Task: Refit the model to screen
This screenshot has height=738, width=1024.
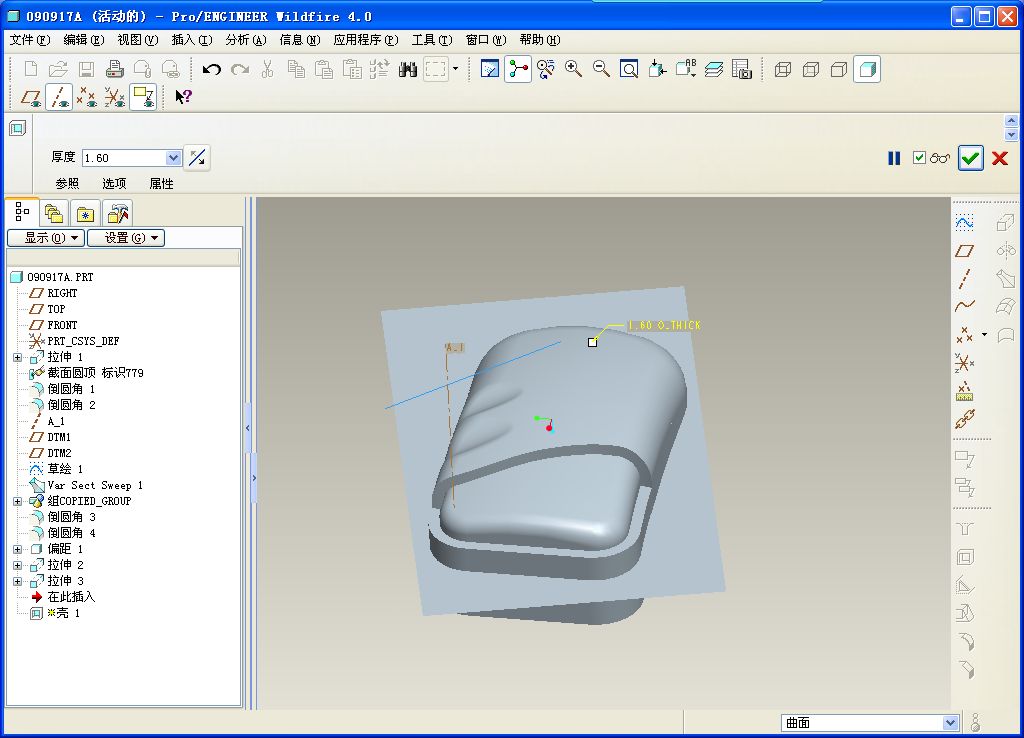Action: coord(629,69)
